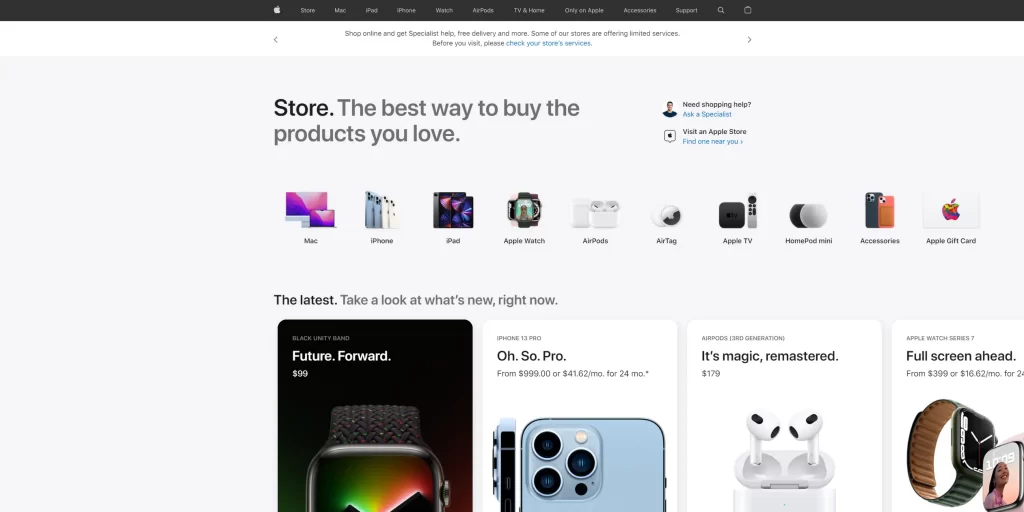Go to Support in navigation bar
Screen dimensions: 1024x512
tap(686, 10)
